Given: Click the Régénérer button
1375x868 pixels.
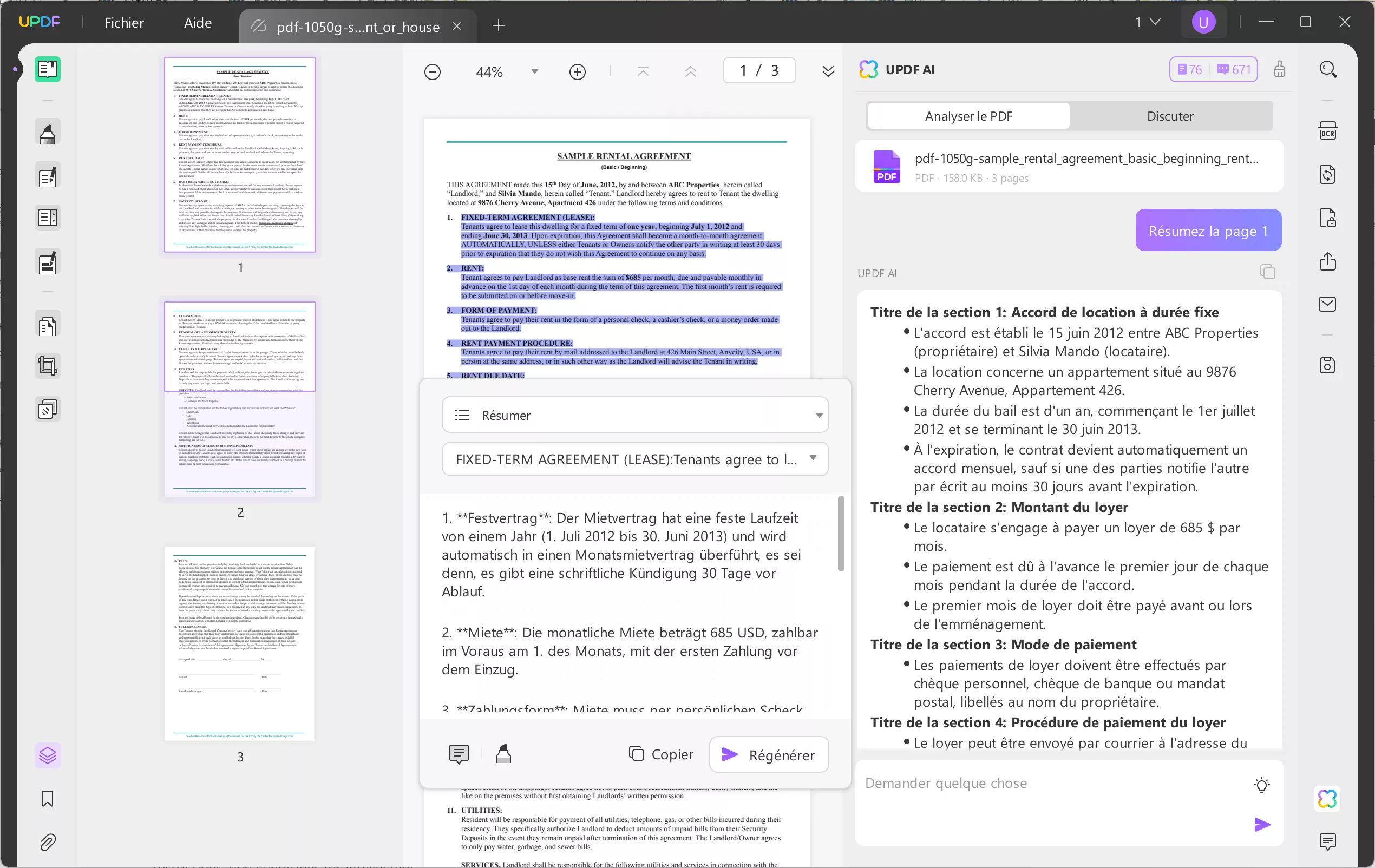Looking at the screenshot, I should (x=769, y=754).
